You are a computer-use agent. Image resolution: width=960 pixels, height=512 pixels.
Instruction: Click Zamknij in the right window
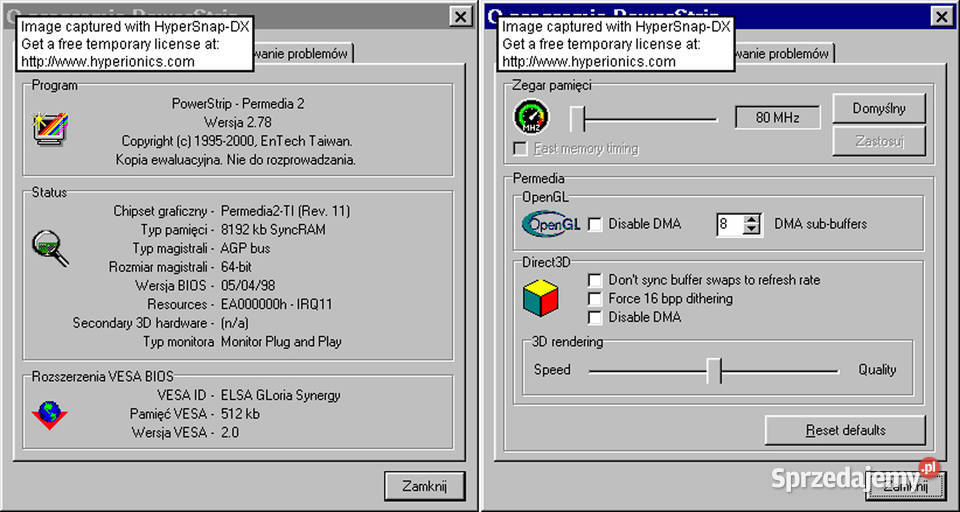point(905,486)
